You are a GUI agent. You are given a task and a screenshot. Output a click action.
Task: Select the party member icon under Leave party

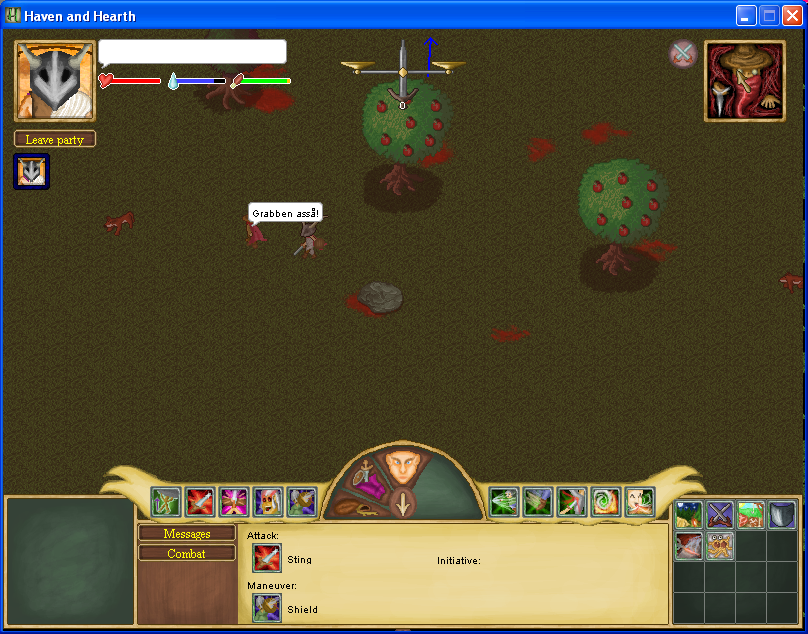pos(31,172)
